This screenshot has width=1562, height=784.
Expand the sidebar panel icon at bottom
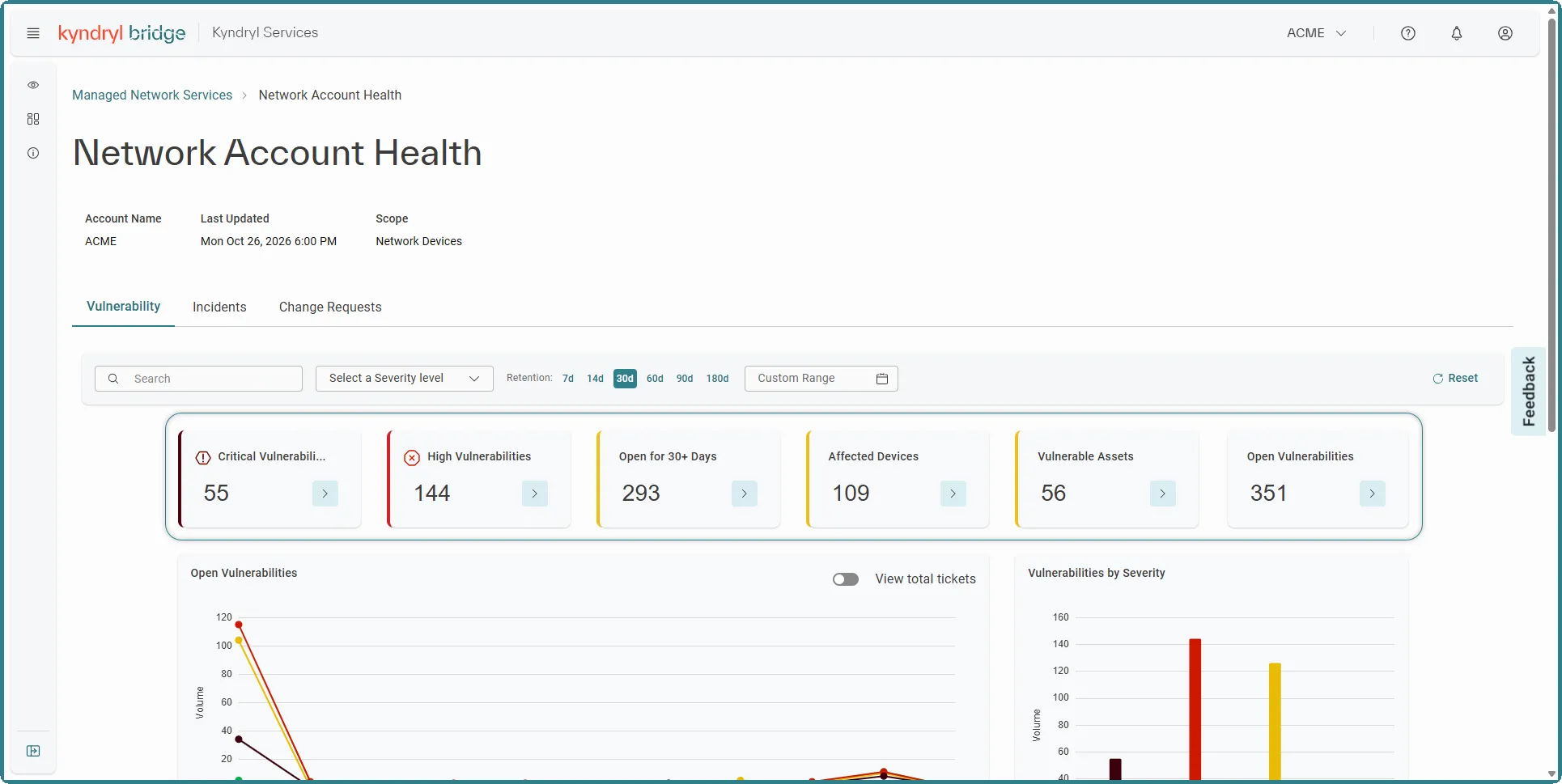(33, 751)
